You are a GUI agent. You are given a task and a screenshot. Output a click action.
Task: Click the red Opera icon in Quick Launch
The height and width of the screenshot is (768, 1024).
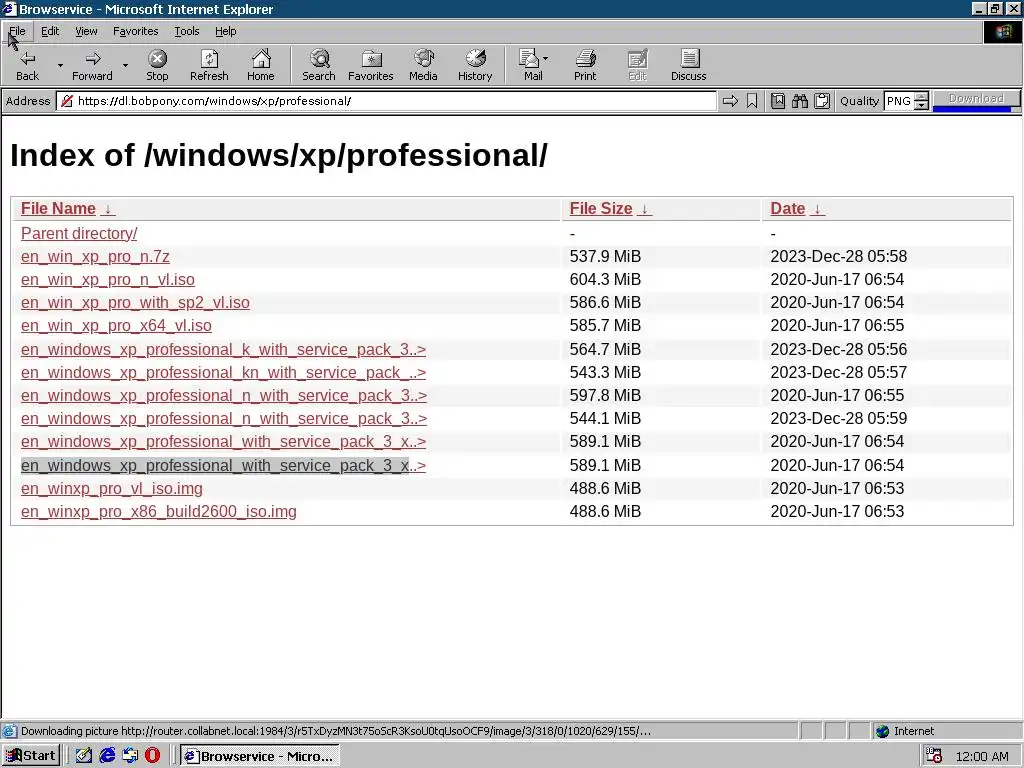point(152,756)
